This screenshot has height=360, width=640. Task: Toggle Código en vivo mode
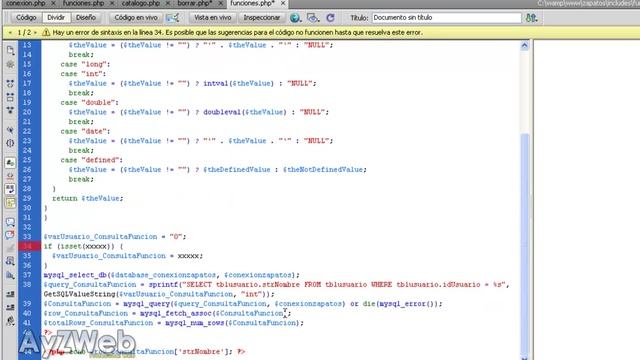coord(136,18)
